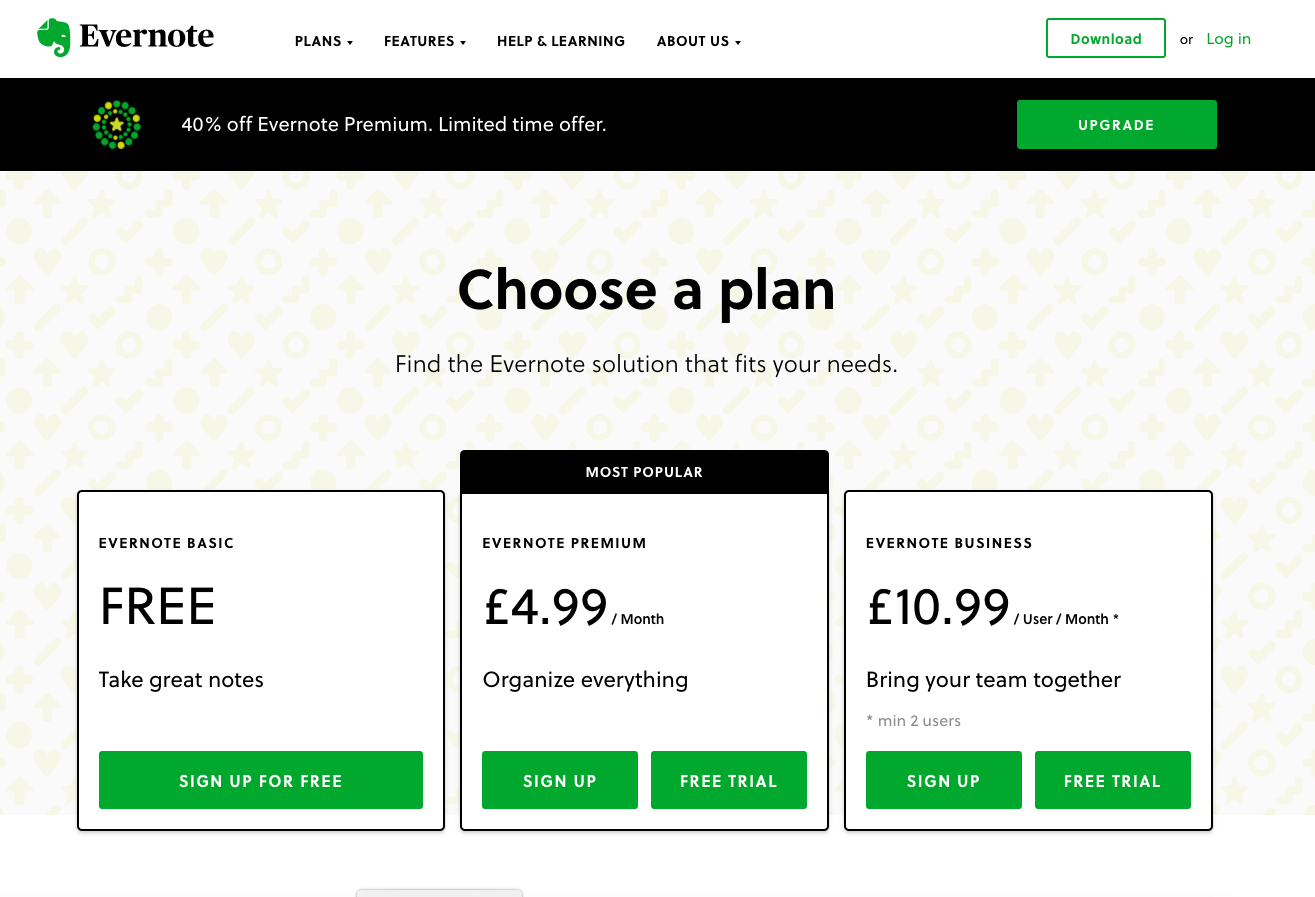Click the Evernote elephant logo icon
Image resolution: width=1315 pixels, height=897 pixels.
point(53,38)
